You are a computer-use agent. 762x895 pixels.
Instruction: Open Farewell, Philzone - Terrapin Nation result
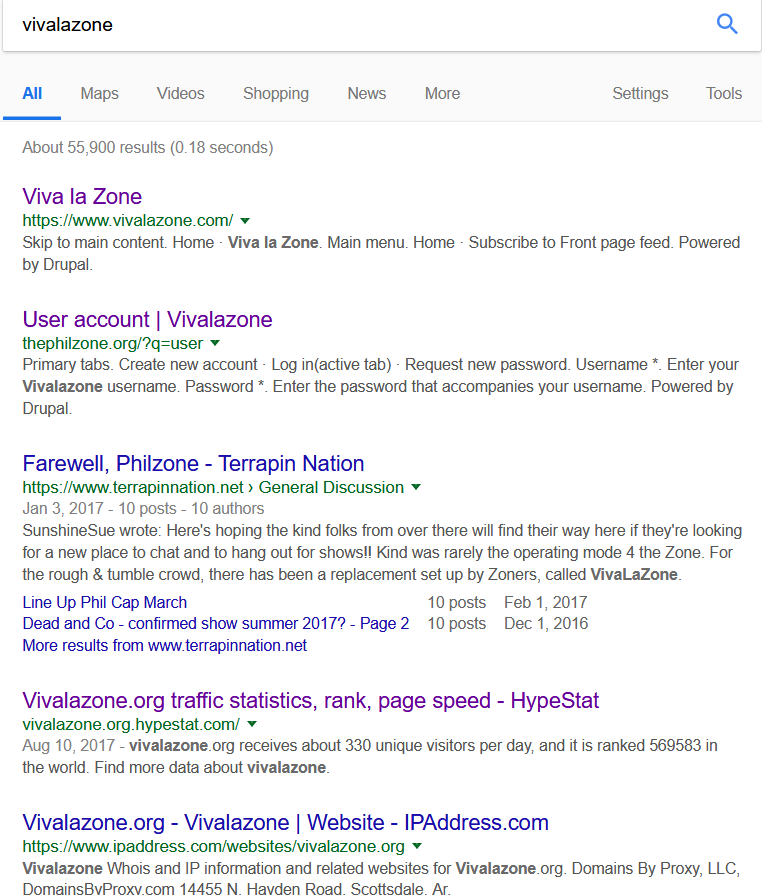click(193, 463)
